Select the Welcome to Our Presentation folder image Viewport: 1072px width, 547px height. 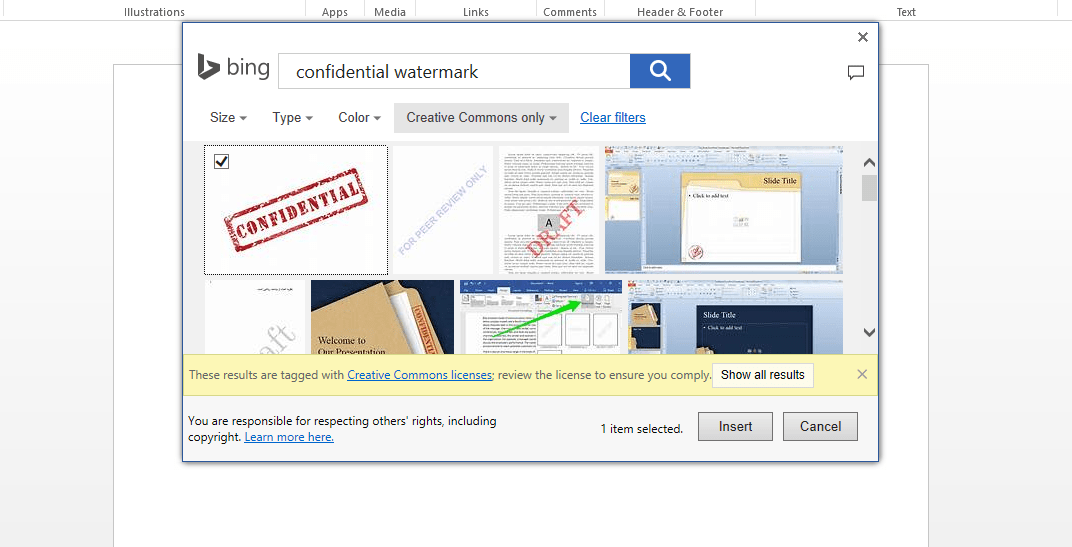click(x=382, y=317)
